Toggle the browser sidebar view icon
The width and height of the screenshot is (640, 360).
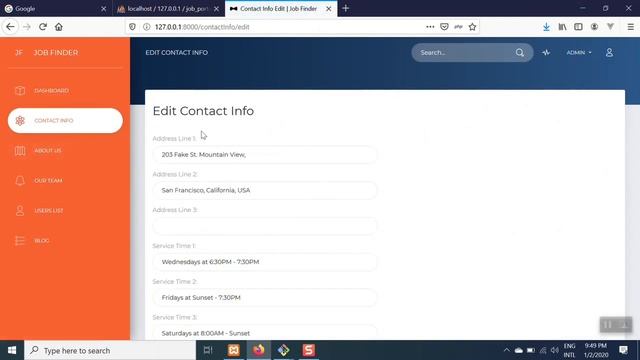[578, 27]
